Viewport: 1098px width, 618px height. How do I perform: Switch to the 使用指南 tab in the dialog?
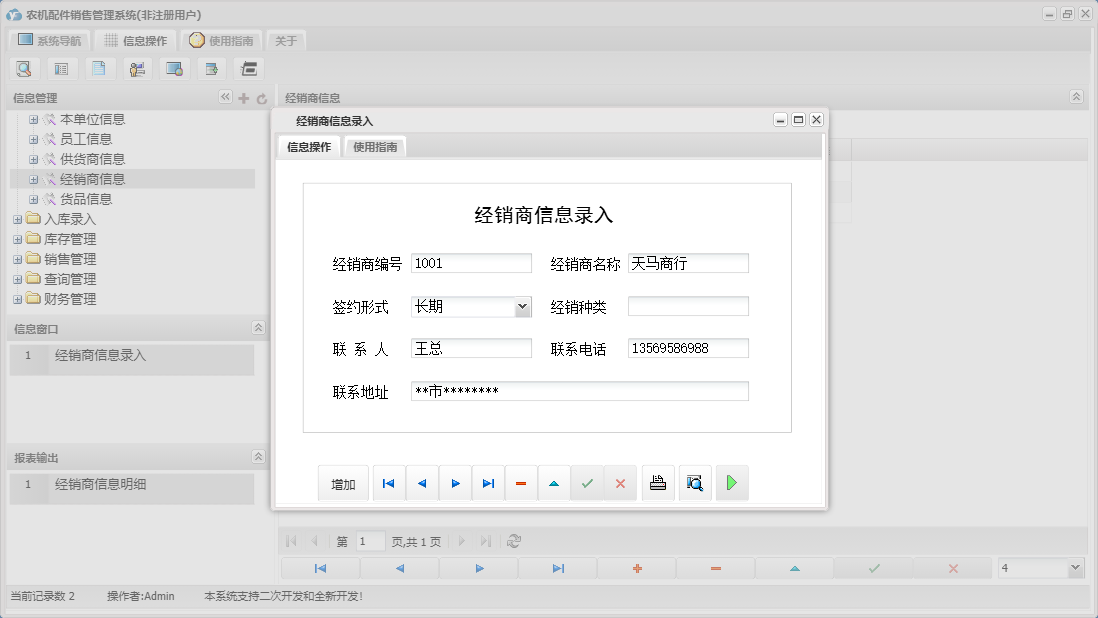coord(377,145)
